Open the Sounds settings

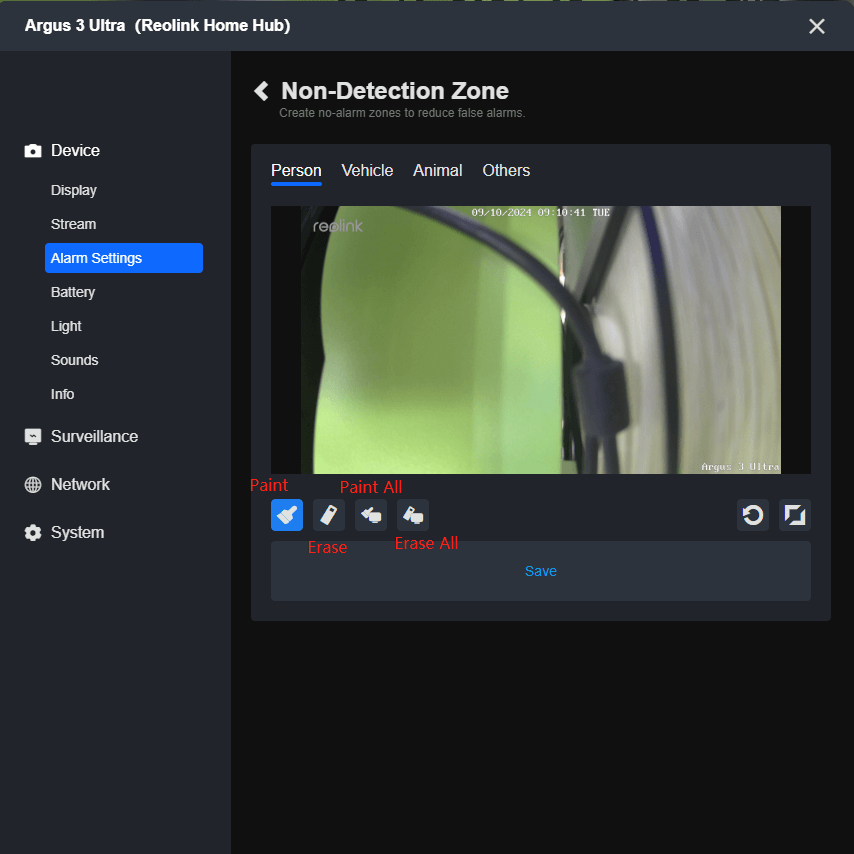pos(74,360)
